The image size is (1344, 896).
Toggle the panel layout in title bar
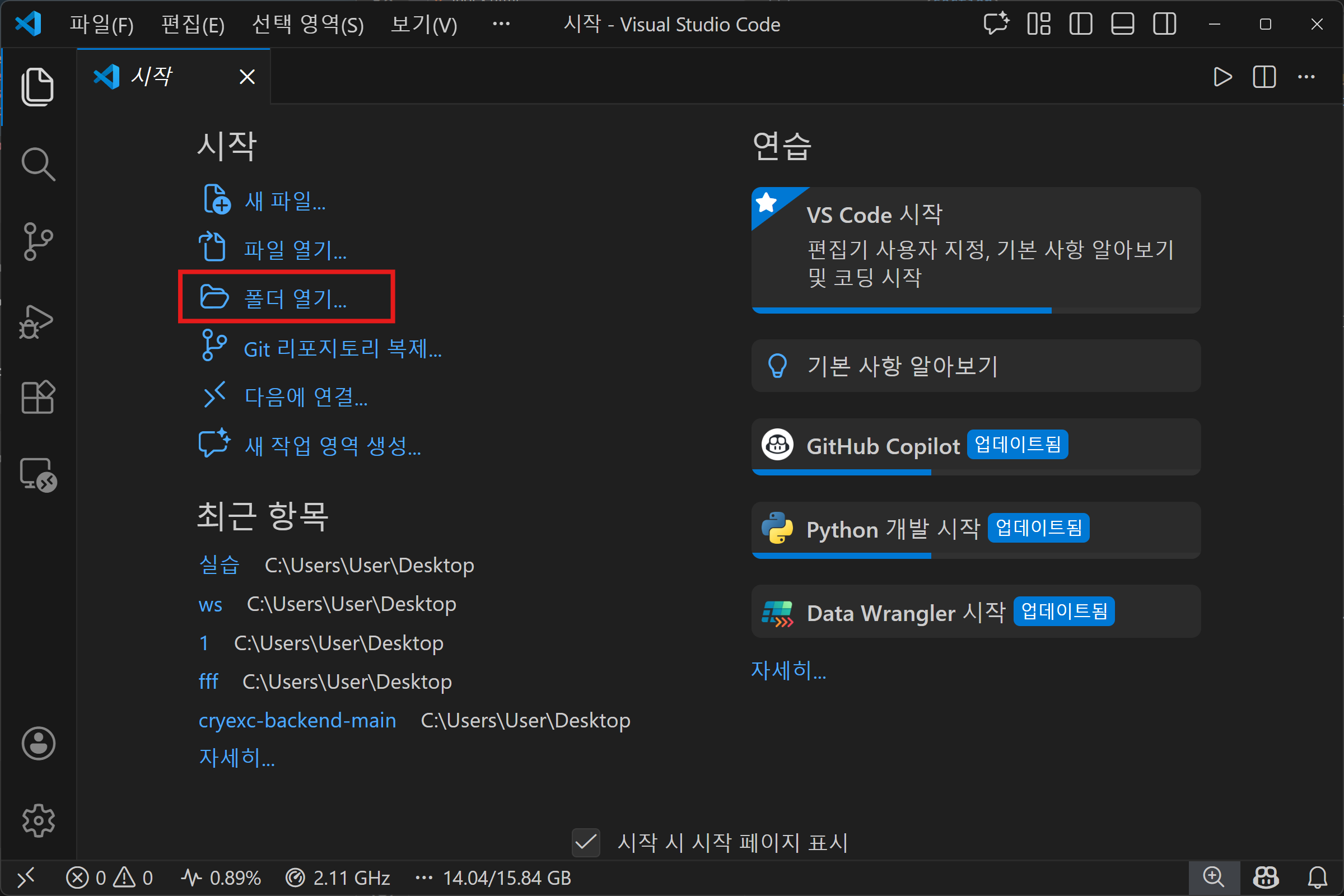(1122, 24)
